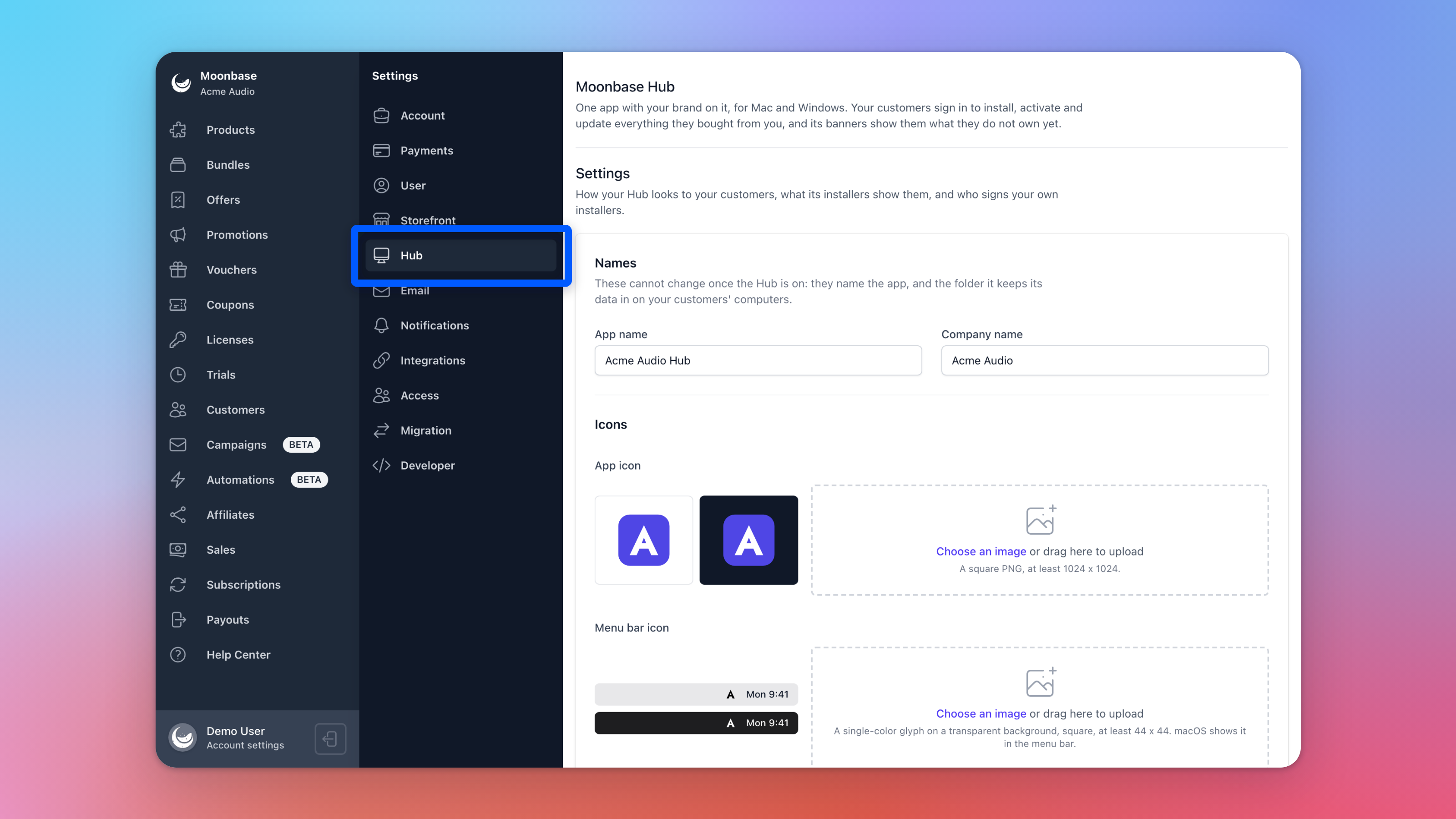
Task: Open Payments settings section
Action: (x=460, y=151)
